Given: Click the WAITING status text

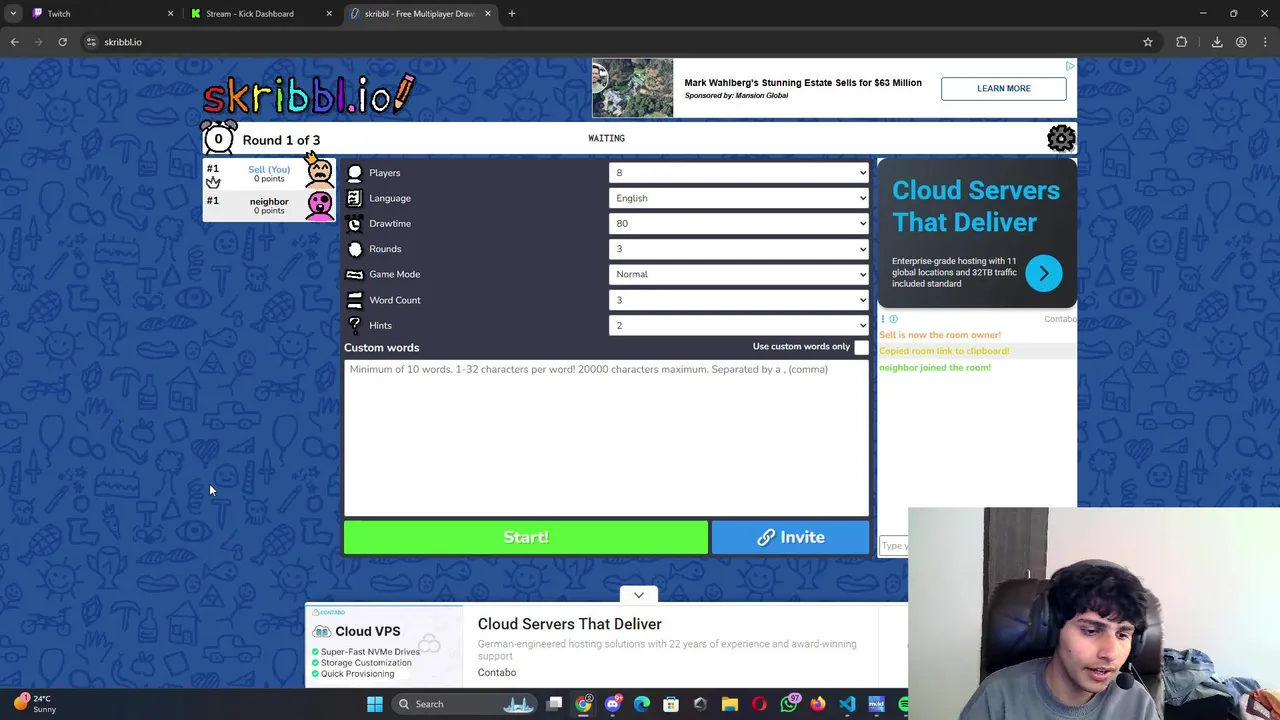Looking at the screenshot, I should 606,138.
